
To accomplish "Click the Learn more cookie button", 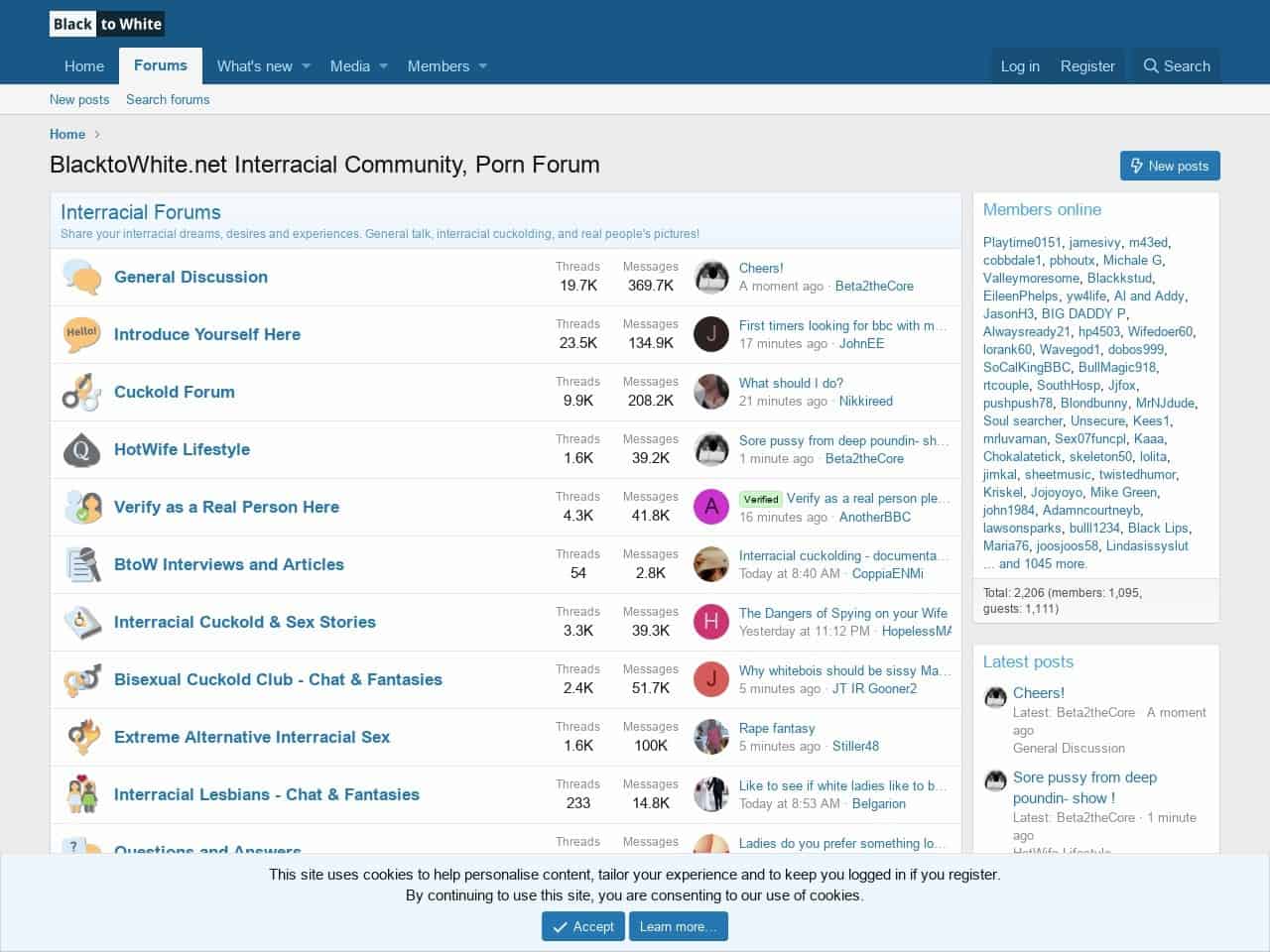I will [x=678, y=926].
